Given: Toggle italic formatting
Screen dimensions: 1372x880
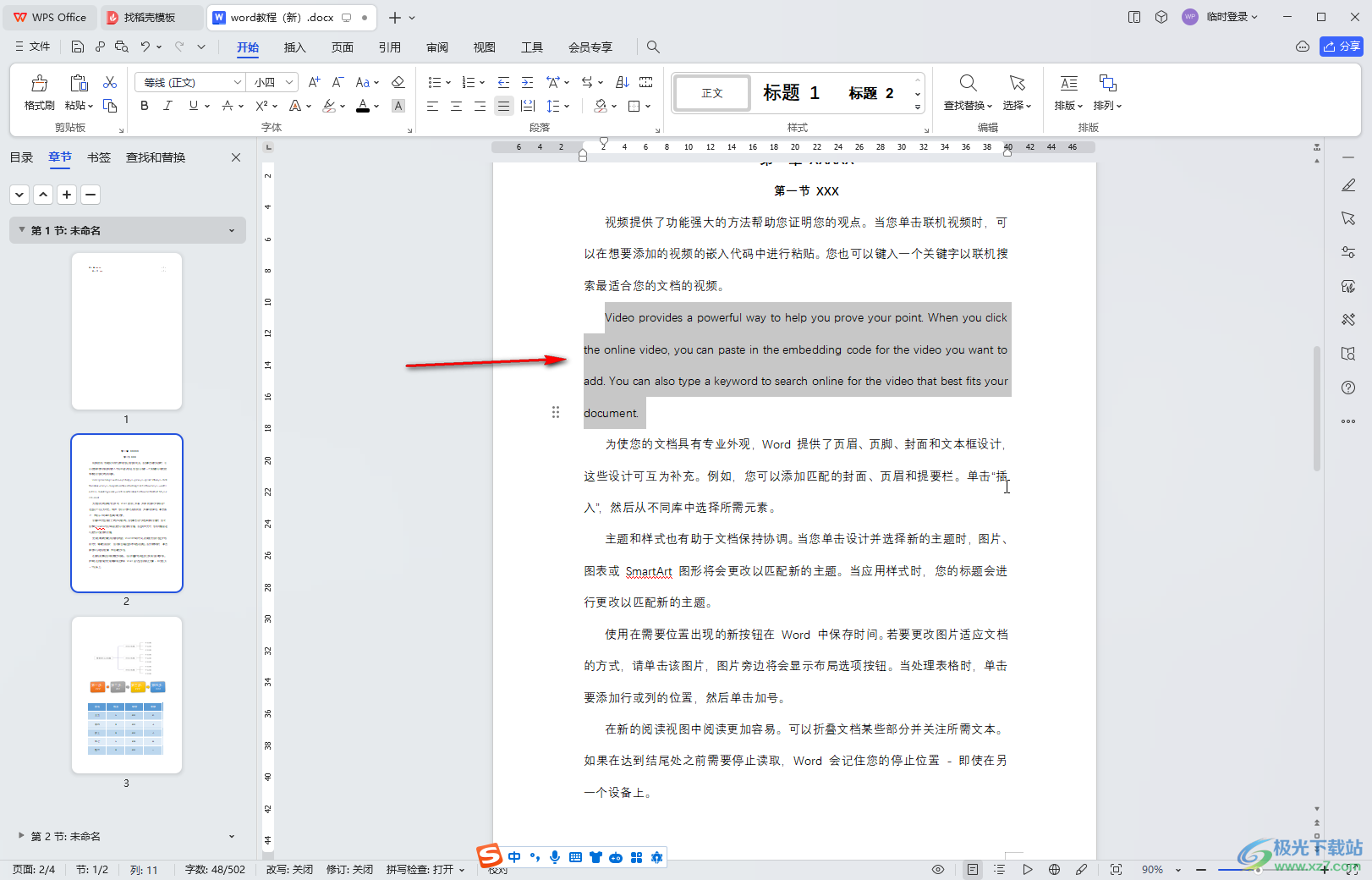Looking at the screenshot, I should pyautogui.click(x=167, y=106).
